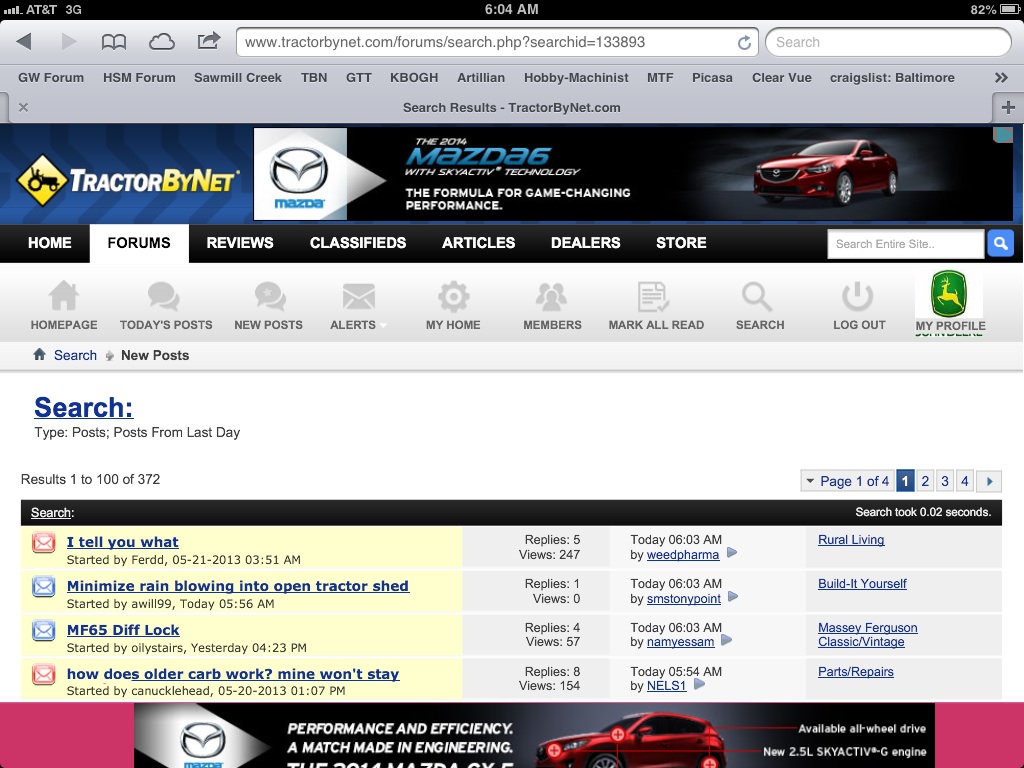Tap the Safari share arrow icon
The image size is (1024, 768).
(x=208, y=42)
